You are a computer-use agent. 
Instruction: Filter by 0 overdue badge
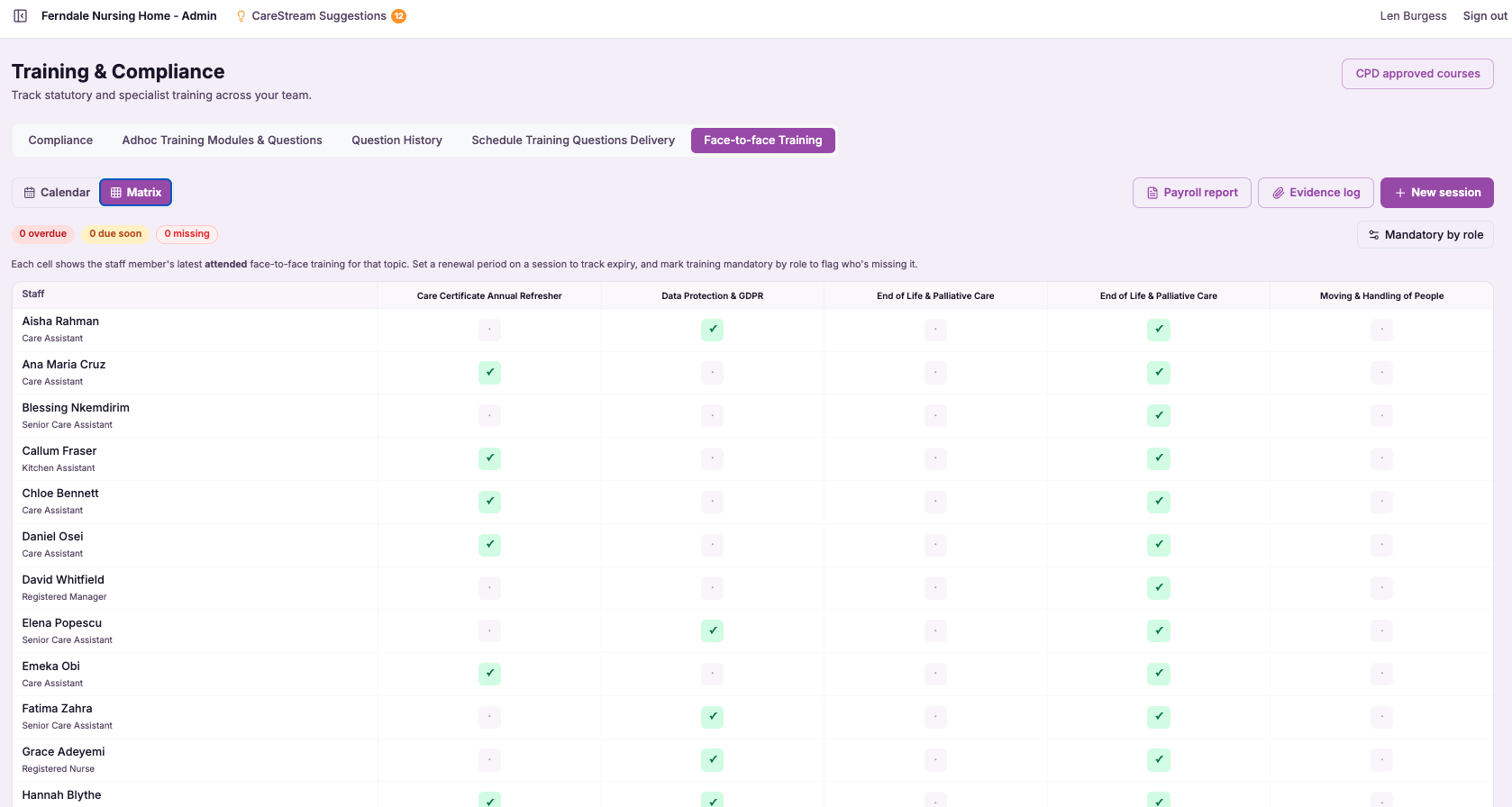[43, 234]
